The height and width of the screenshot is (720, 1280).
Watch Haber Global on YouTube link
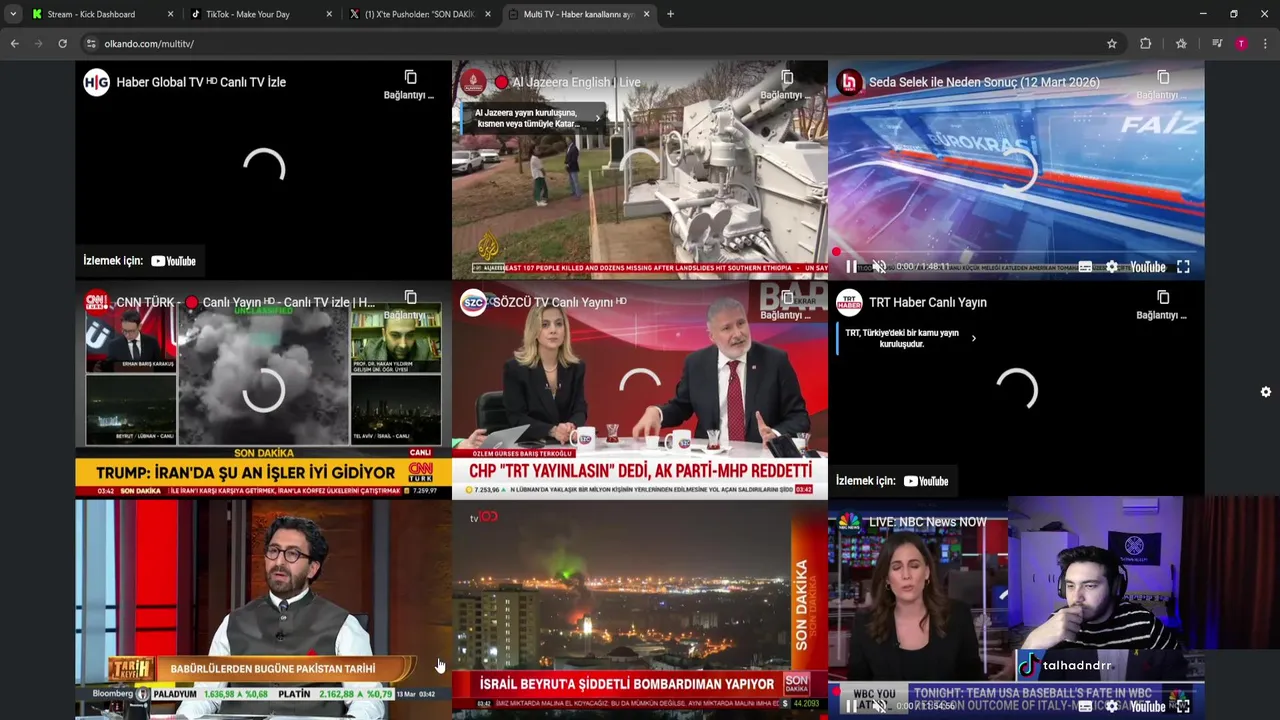140,261
